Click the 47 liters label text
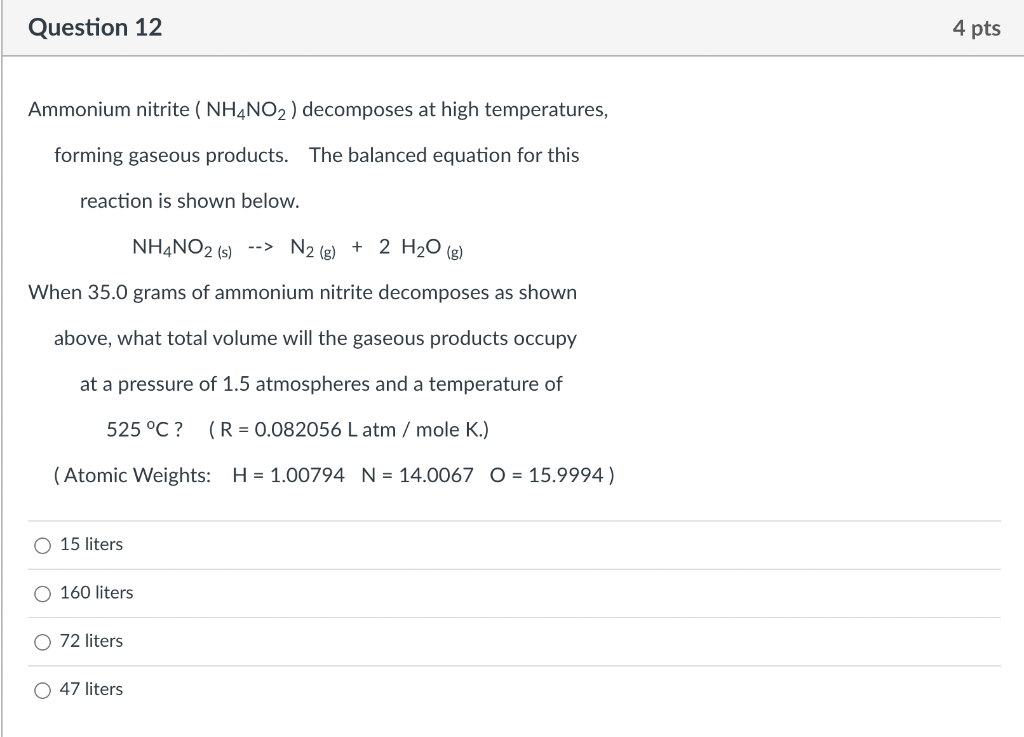This screenshot has width=1024, height=737. (x=91, y=689)
